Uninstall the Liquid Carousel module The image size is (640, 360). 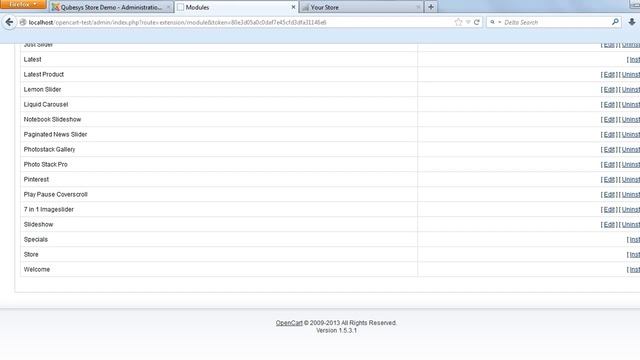coord(631,104)
